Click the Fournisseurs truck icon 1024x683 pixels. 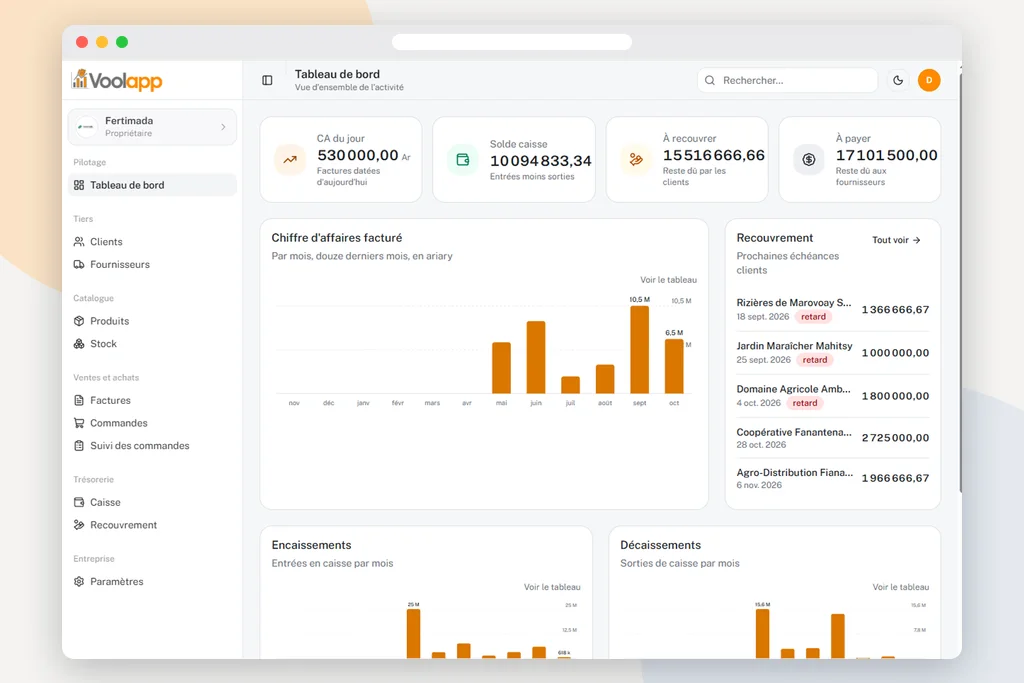pyautogui.click(x=79, y=264)
